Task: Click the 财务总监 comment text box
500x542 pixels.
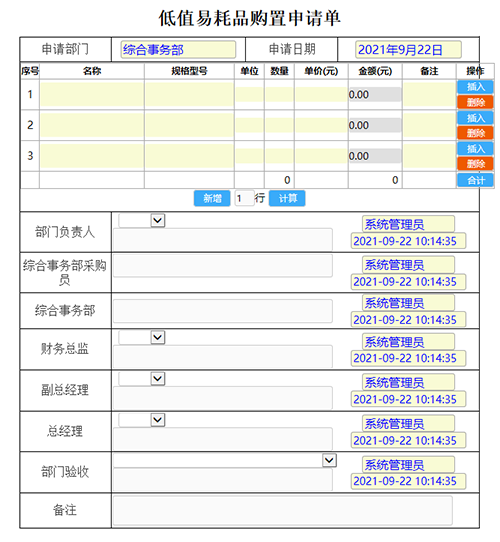Action: pos(223,356)
